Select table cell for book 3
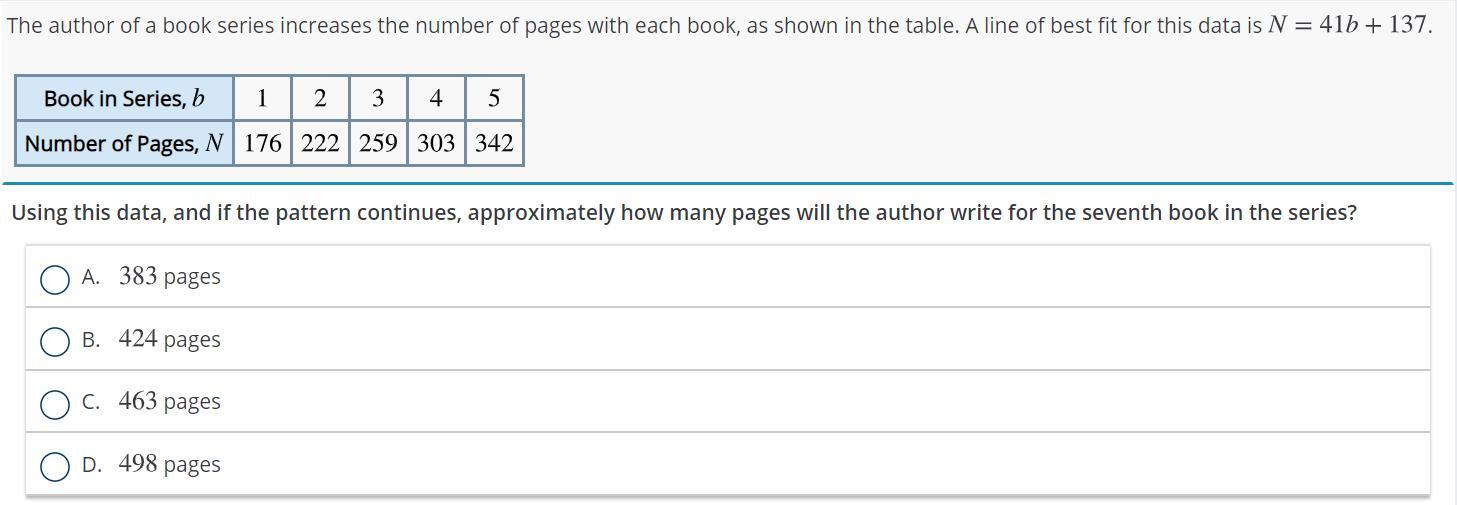This screenshot has height=505, width=1457. tap(378, 98)
